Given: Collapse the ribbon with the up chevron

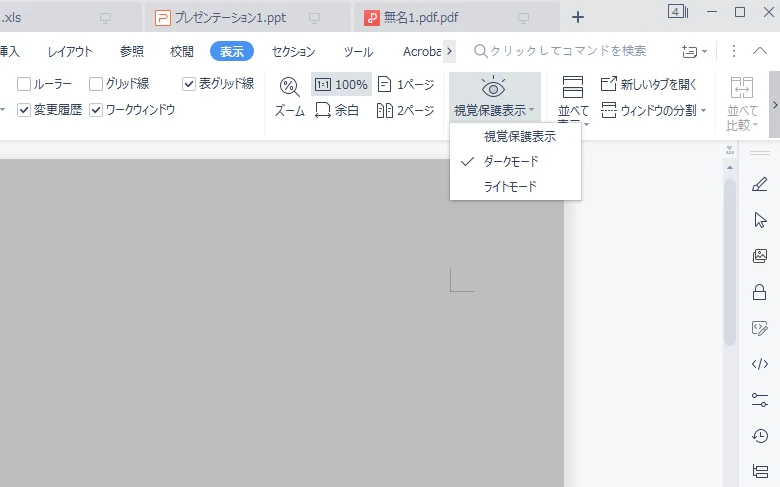Looking at the screenshot, I should click(760, 51).
